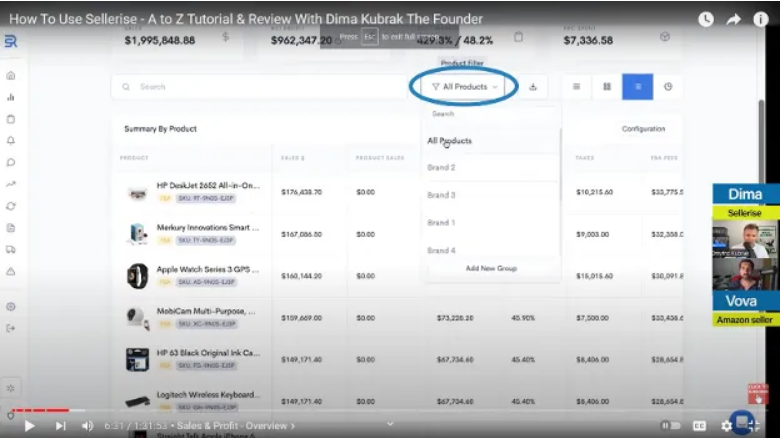Image resolution: width=780 pixels, height=438 pixels.
Task: Click the dropdown Search field
Action: pyautogui.click(x=491, y=114)
